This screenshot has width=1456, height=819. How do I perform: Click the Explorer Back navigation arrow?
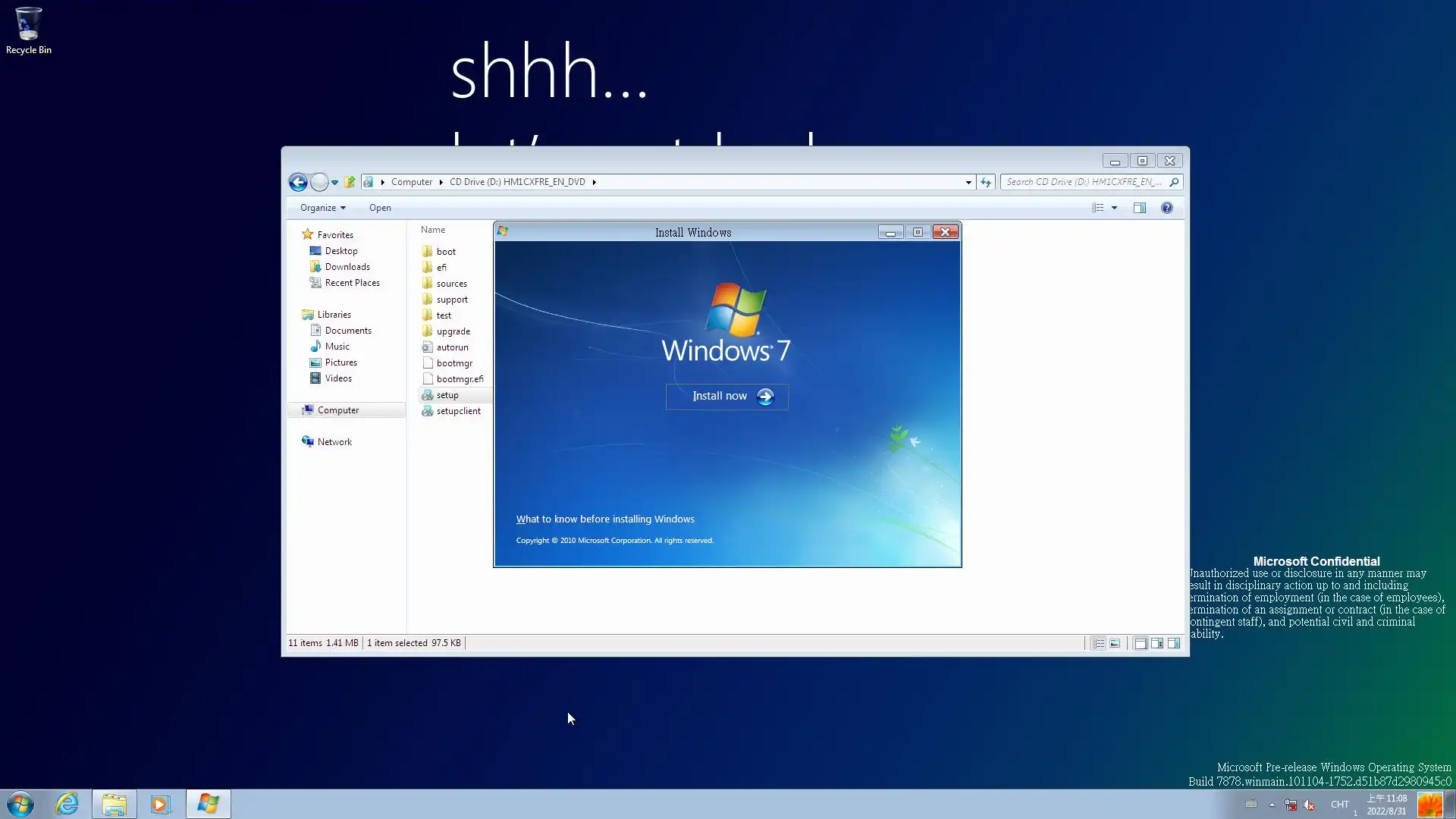(x=298, y=182)
